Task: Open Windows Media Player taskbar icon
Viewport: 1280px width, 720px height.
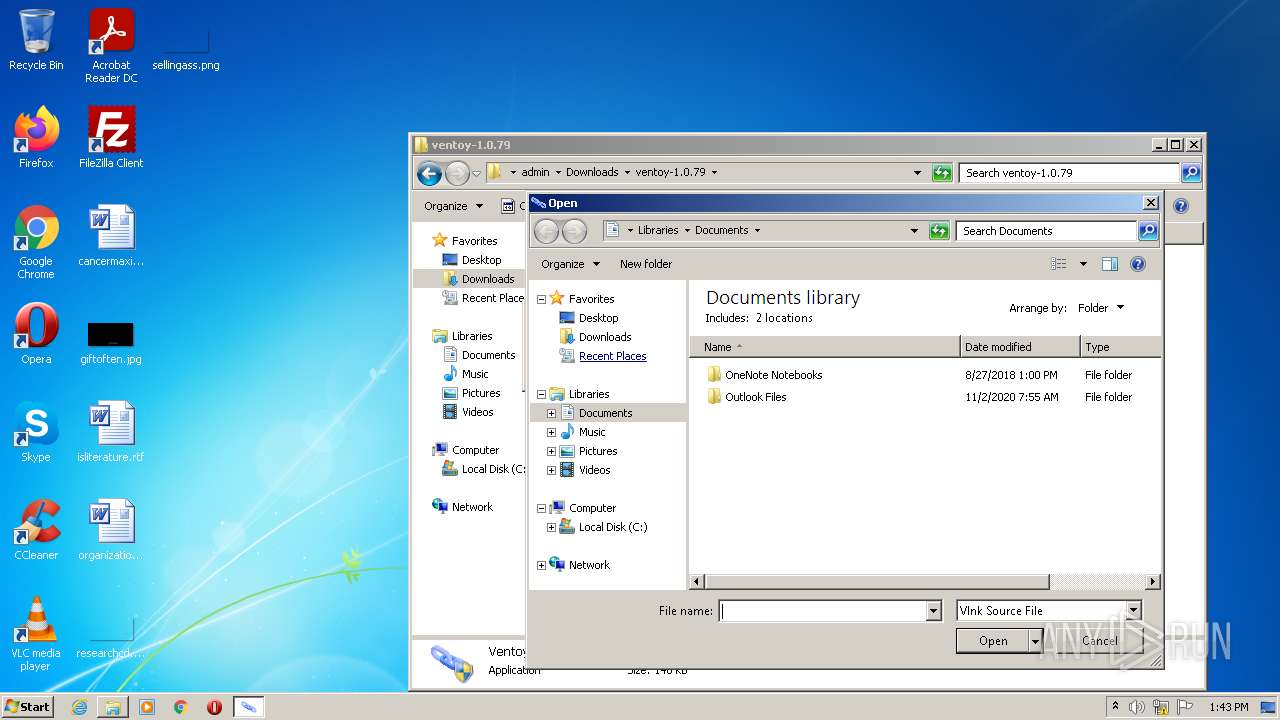Action: tap(147, 707)
